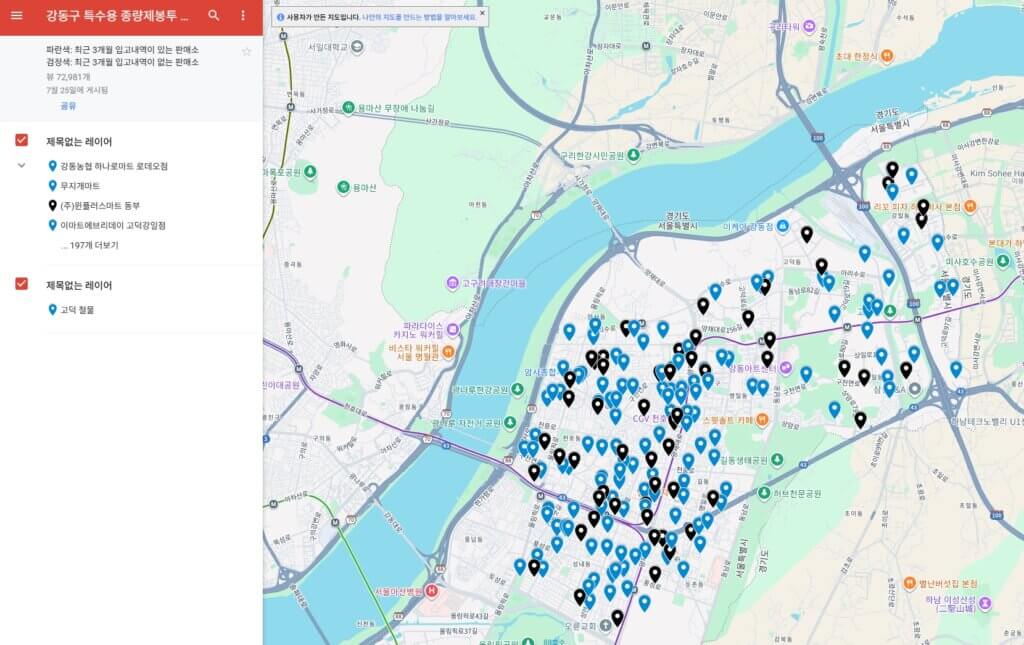Image resolution: width=1024 pixels, height=645 pixels.
Task: Open the hamburger menu in the header
Action: point(16,16)
